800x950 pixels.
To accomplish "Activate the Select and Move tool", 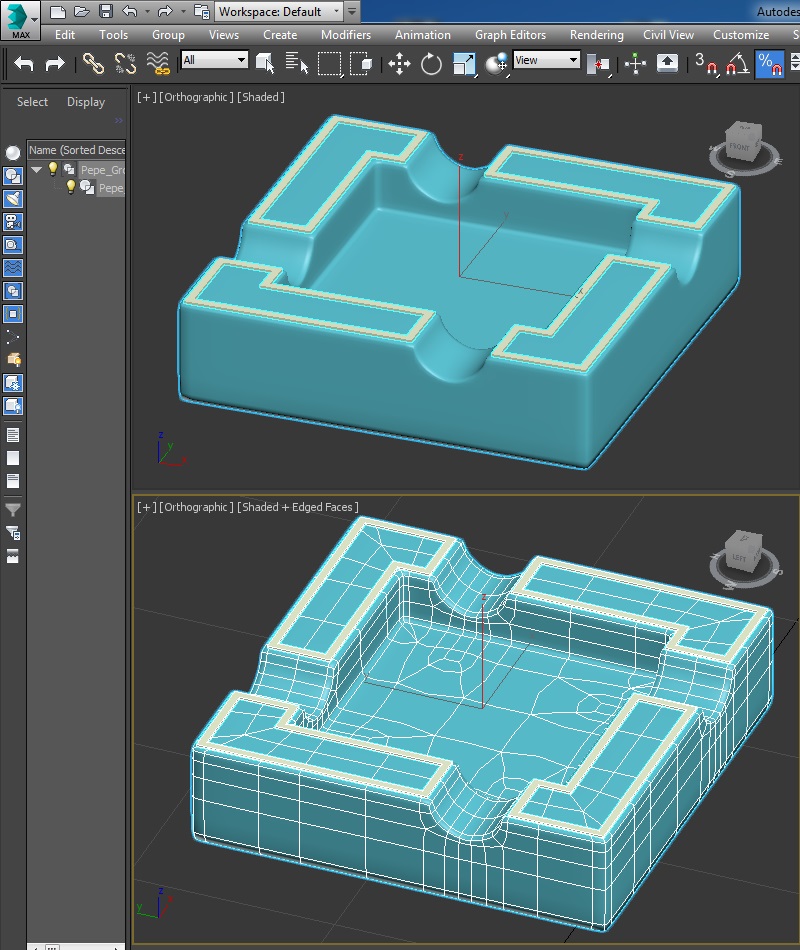I will tap(399, 63).
